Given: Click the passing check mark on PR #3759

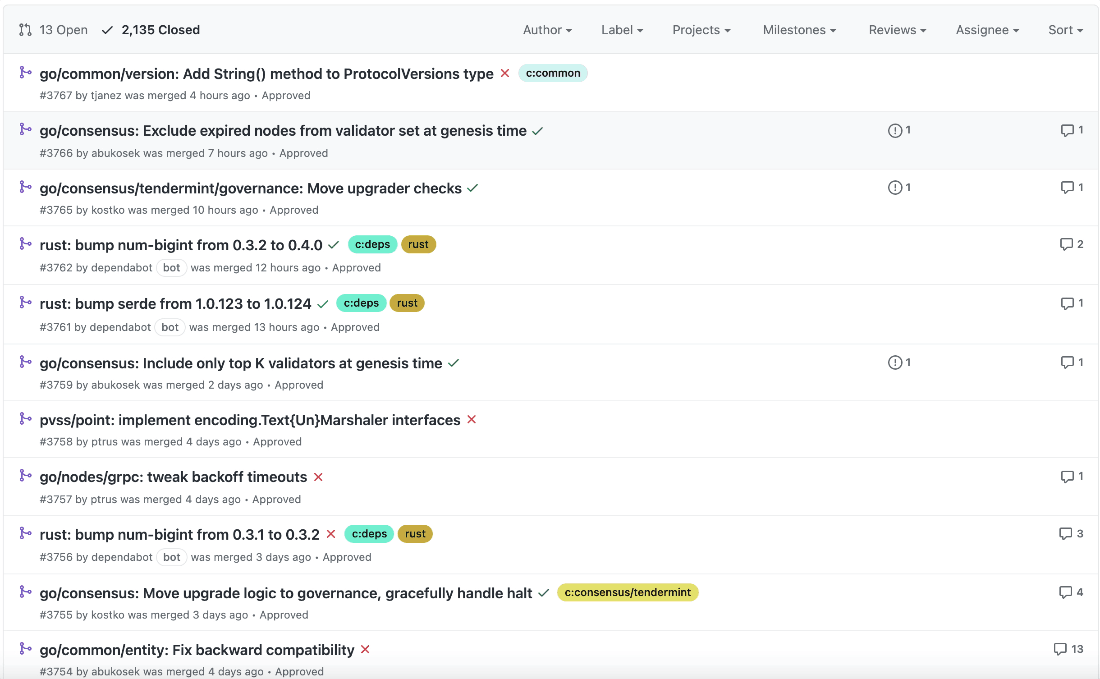Looking at the screenshot, I should click(x=453, y=363).
